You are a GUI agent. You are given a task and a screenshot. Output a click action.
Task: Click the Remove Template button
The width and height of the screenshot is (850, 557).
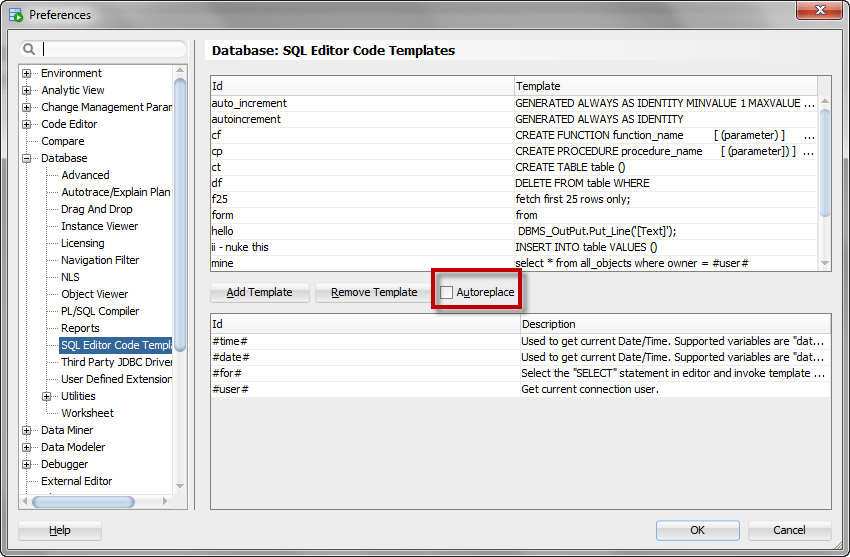(374, 293)
